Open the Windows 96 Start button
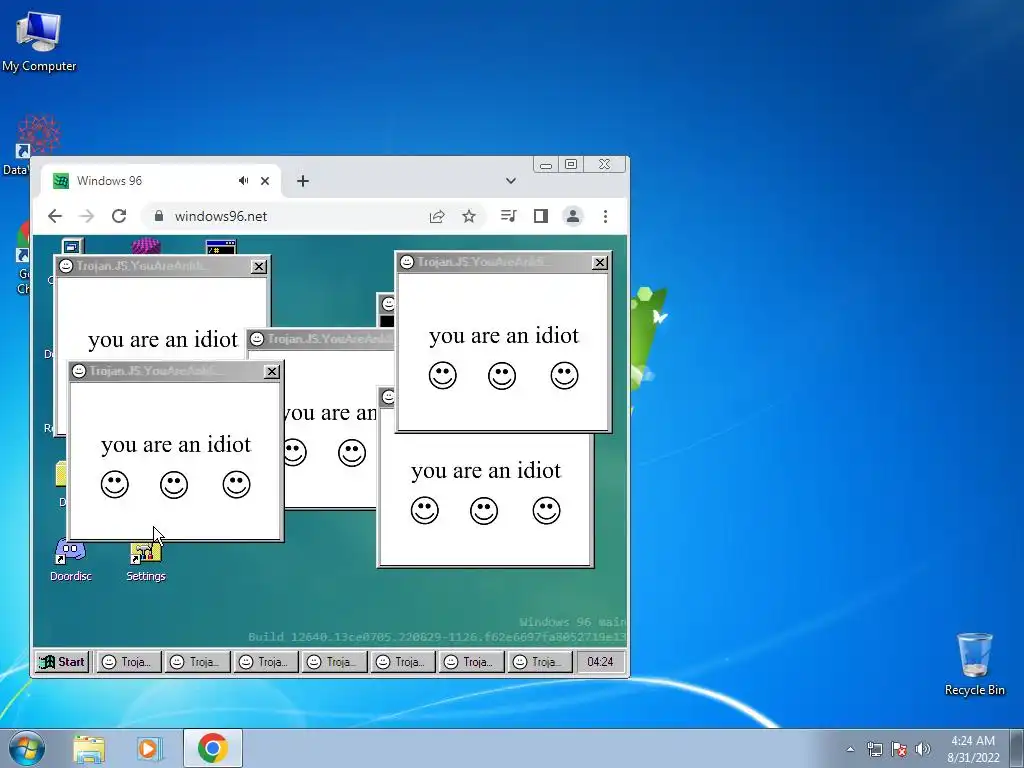Image resolution: width=1024 pixels, height=768 pixels. [x=62, y=662]
